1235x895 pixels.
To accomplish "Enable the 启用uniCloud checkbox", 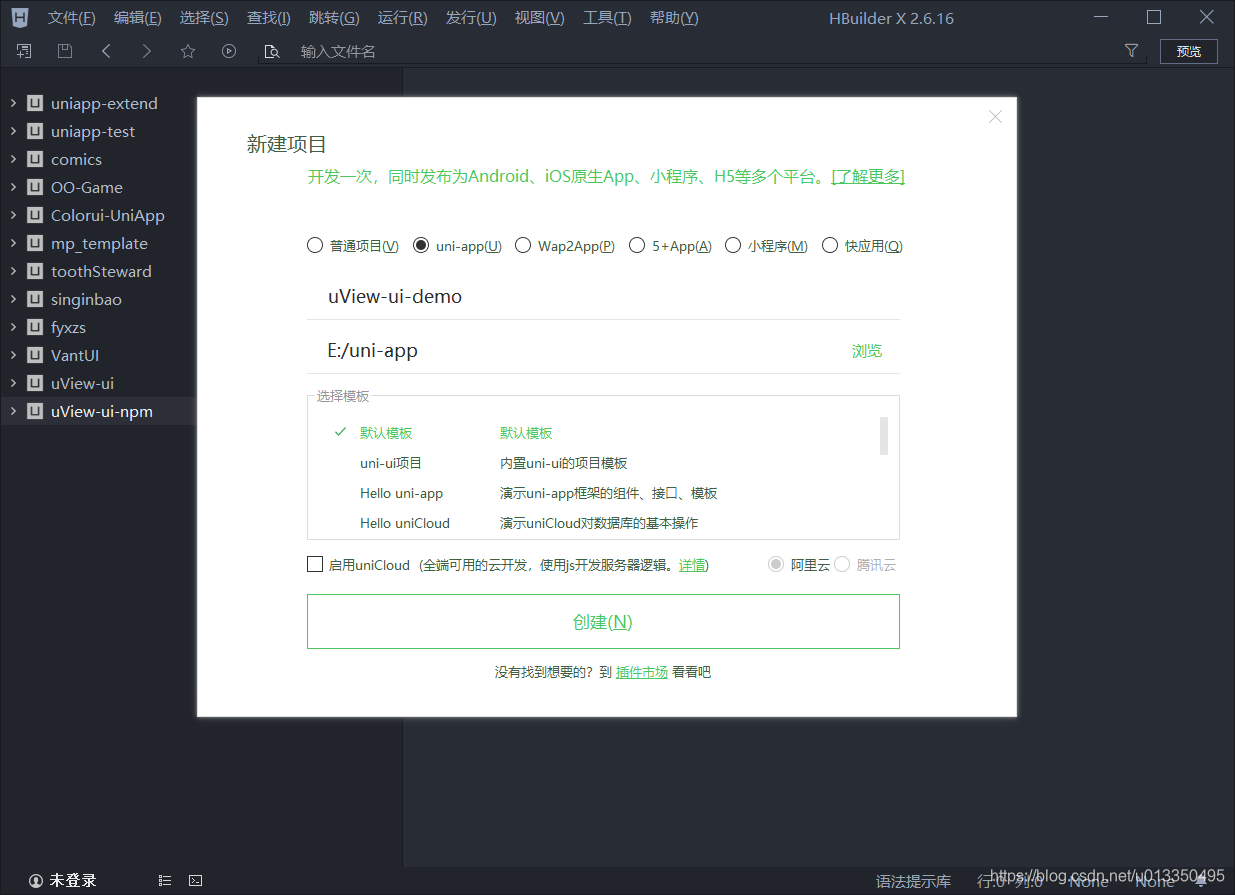I will pyautogui.click(x=315, y=564).
